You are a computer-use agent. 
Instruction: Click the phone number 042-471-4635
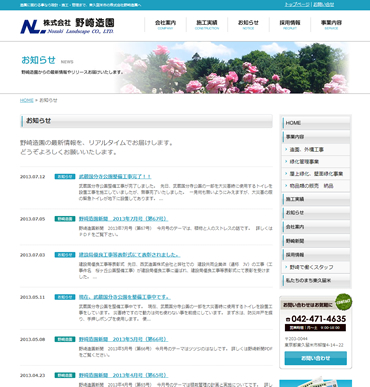point(316,319)
